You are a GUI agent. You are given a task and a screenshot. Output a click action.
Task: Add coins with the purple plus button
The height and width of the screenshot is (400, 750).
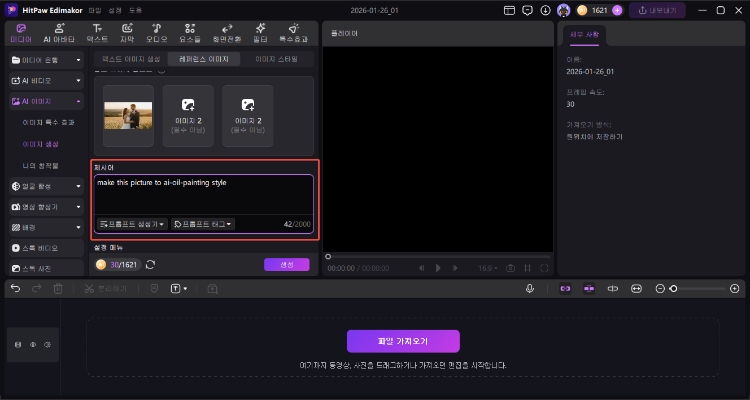point(617,10)
